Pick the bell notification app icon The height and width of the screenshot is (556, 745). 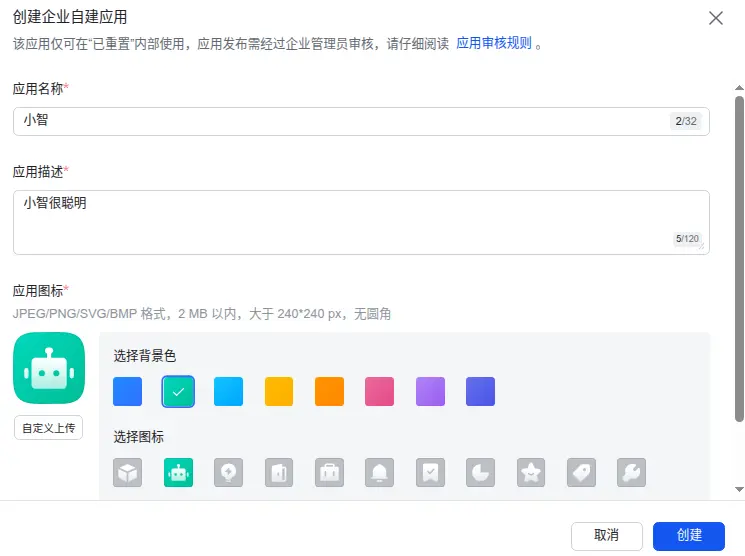pyautogui.click(x=380, y=472)
